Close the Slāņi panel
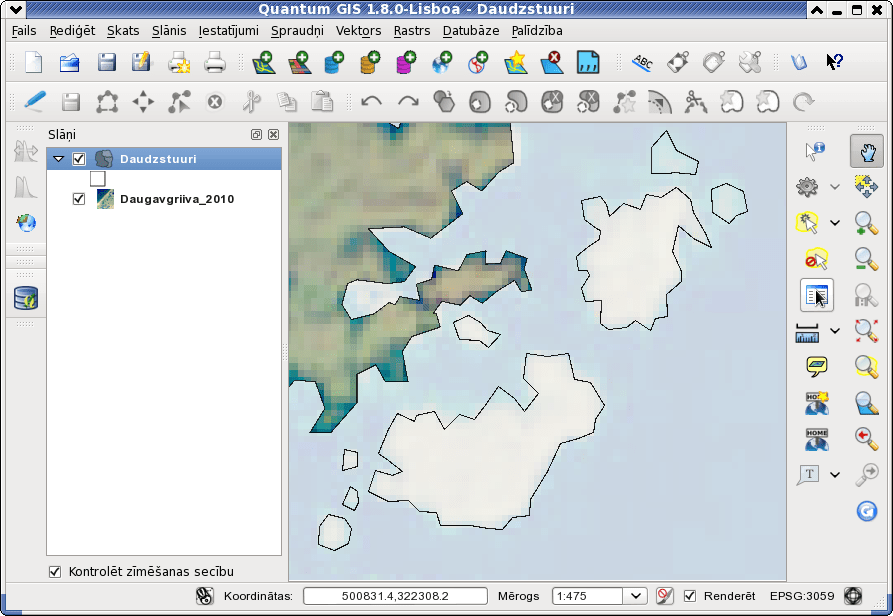893x616 pixels. tap(273, 134)
